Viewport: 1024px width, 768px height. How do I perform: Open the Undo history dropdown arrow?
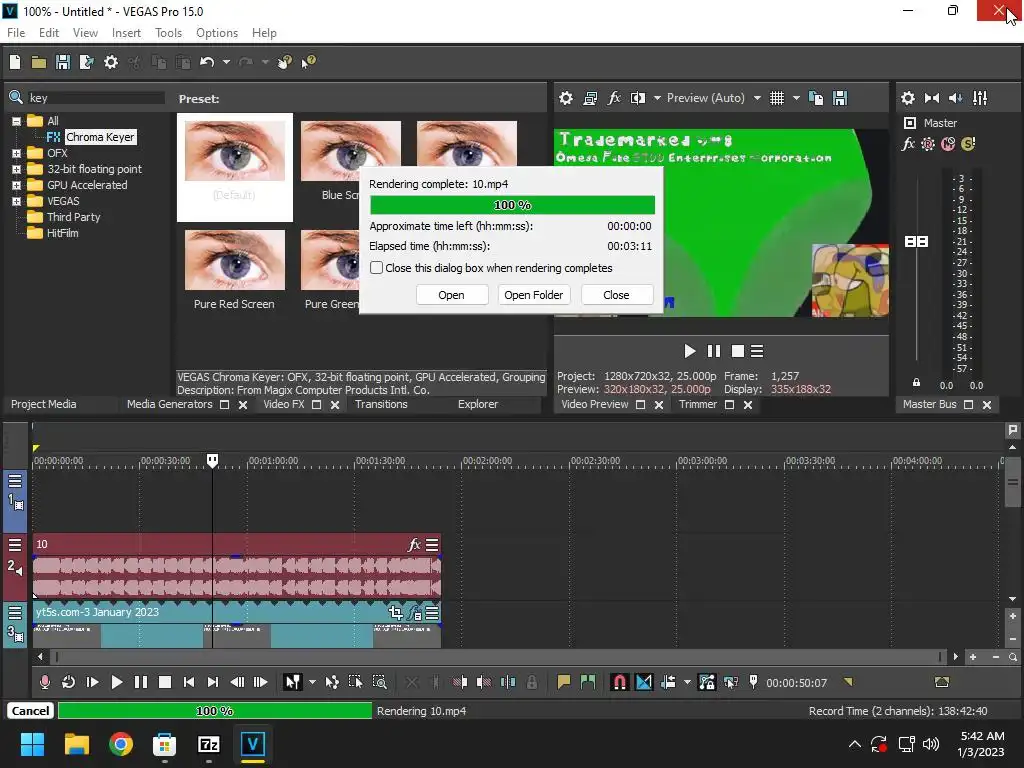coord(226,62)
